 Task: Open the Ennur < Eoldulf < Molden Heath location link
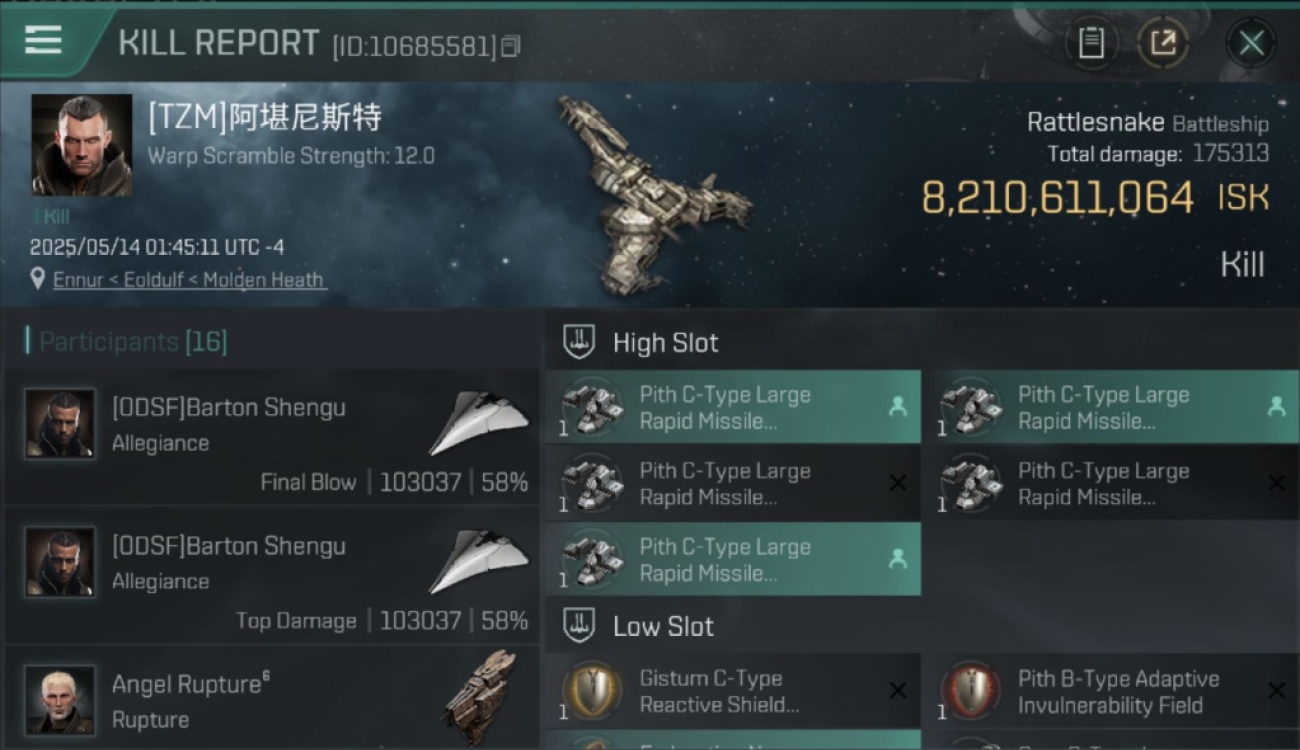click(x=190, y=280)
